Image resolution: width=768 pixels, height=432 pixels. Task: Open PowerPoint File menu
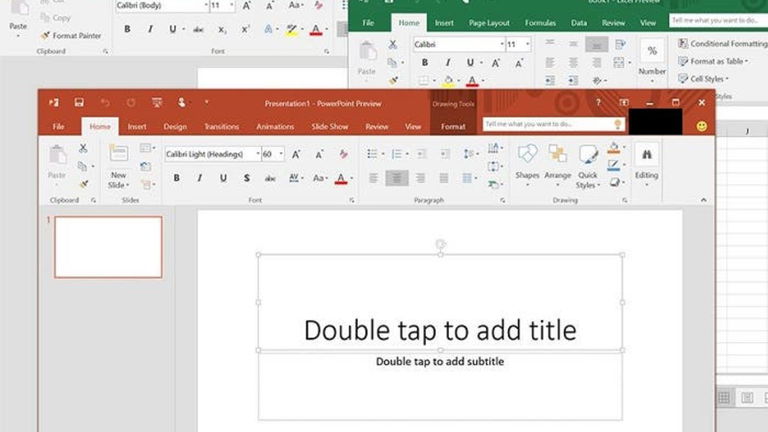click(x=58, y=126)
